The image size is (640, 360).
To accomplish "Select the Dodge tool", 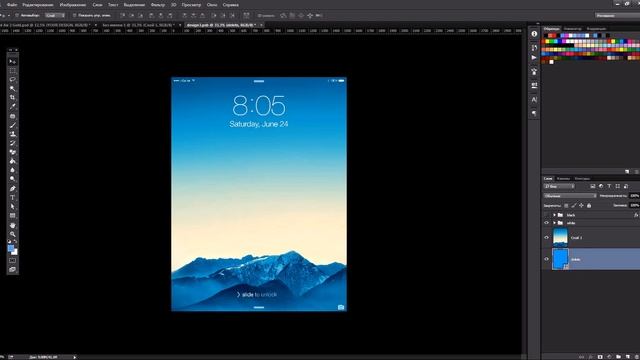I will [x=13, y=179].
